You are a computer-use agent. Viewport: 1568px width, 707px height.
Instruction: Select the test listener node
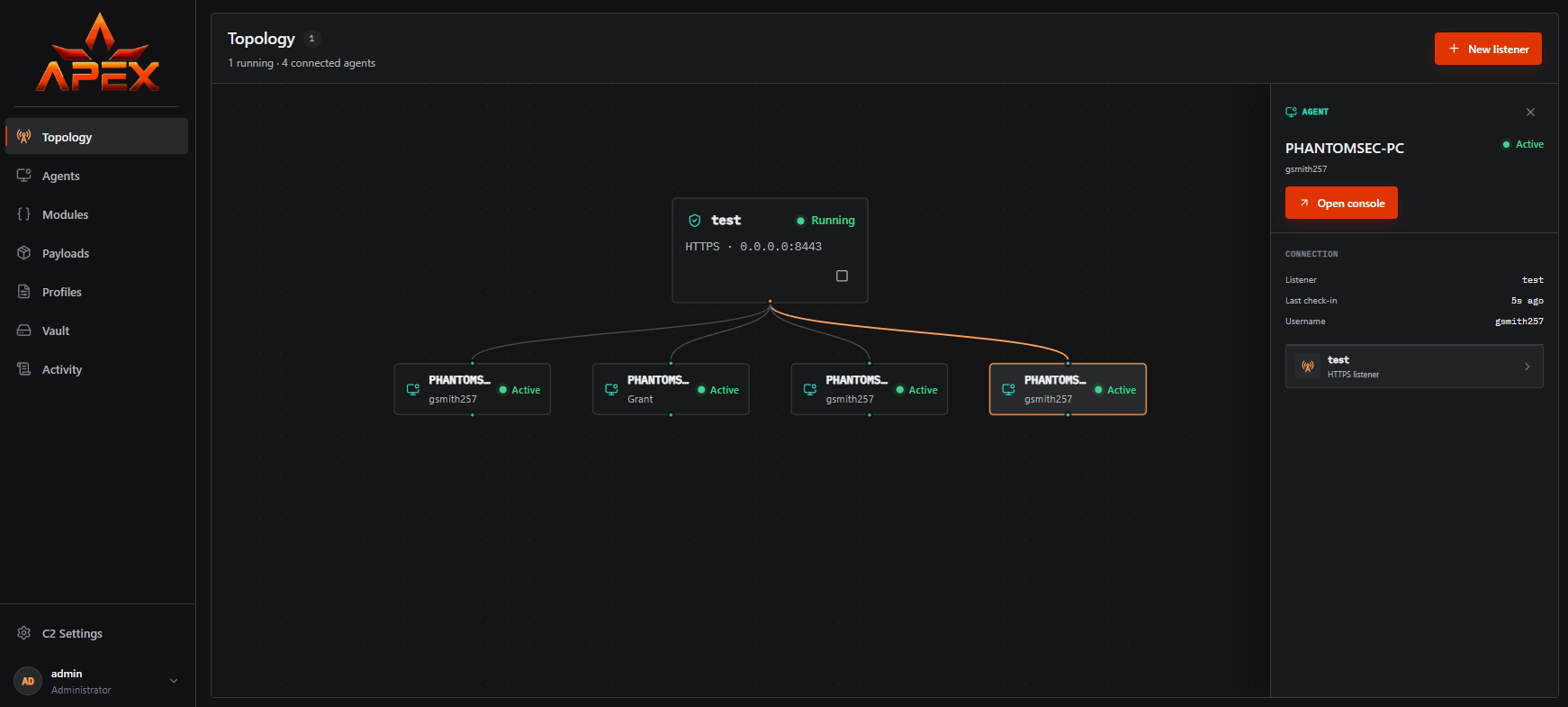click(770, 250)
